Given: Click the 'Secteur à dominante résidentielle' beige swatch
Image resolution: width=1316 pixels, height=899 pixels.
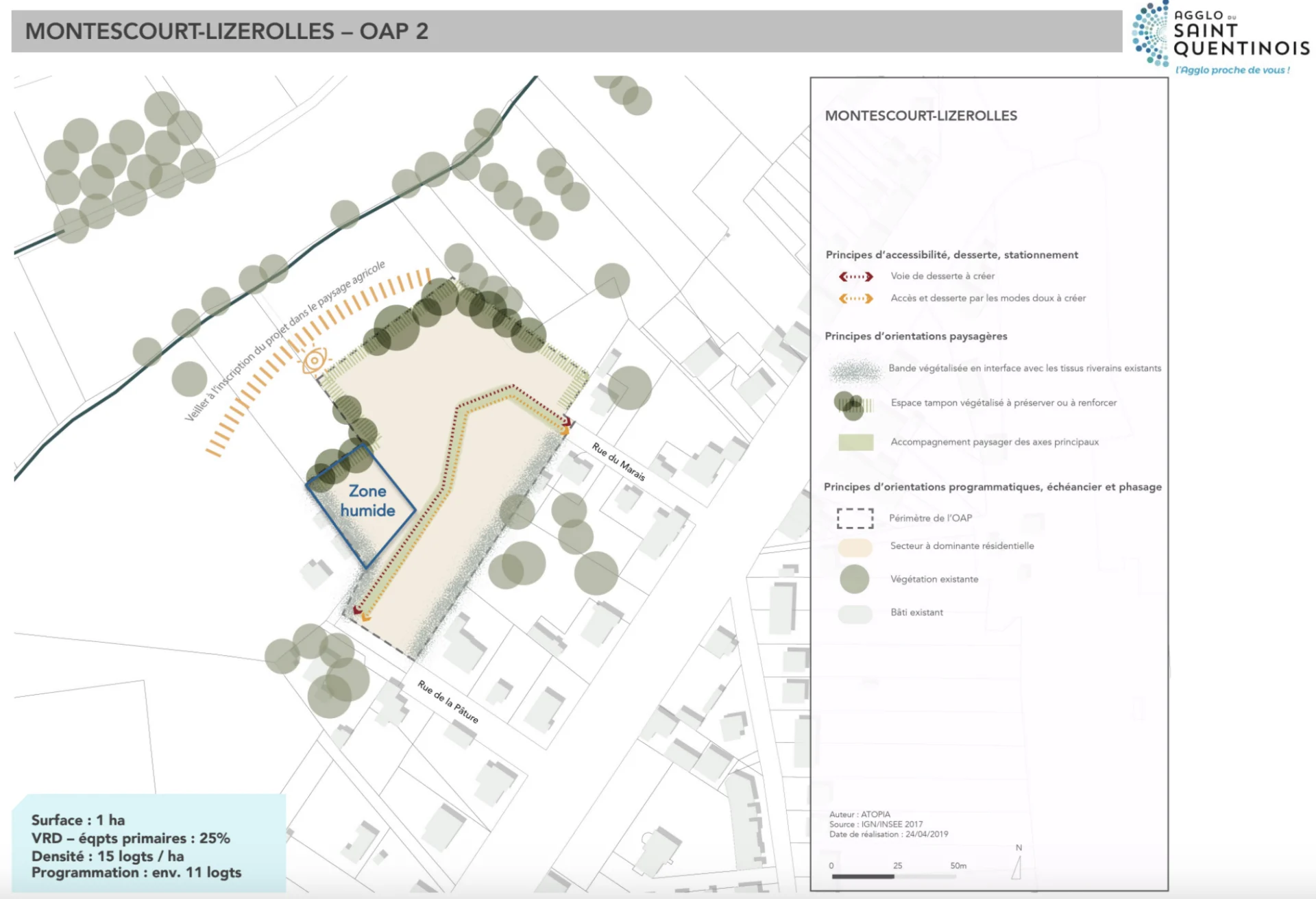Looking at the screenshot, I should pyautogui.click(x=855, y=546).
